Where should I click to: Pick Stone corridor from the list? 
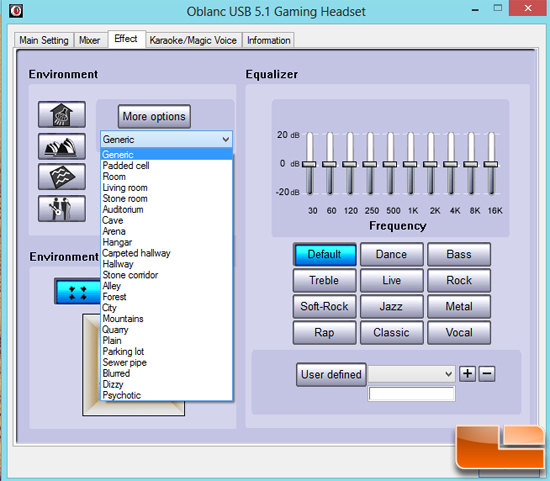166,275
